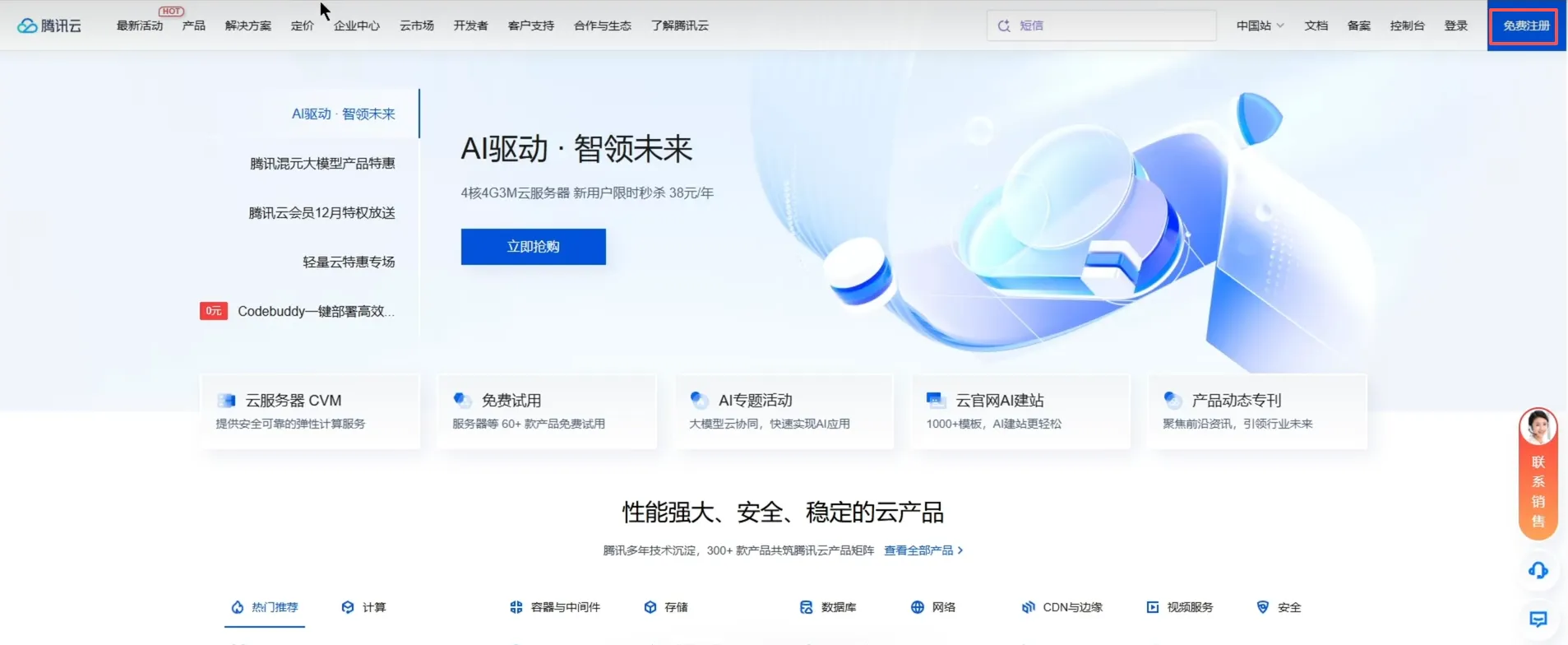Click the 立即抢购 button
Screen dimensions: 1568x645
[x=533, y=247]
